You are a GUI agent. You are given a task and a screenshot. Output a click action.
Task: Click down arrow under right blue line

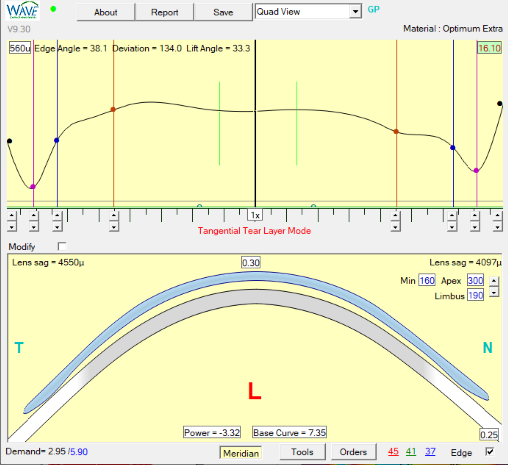452,227
